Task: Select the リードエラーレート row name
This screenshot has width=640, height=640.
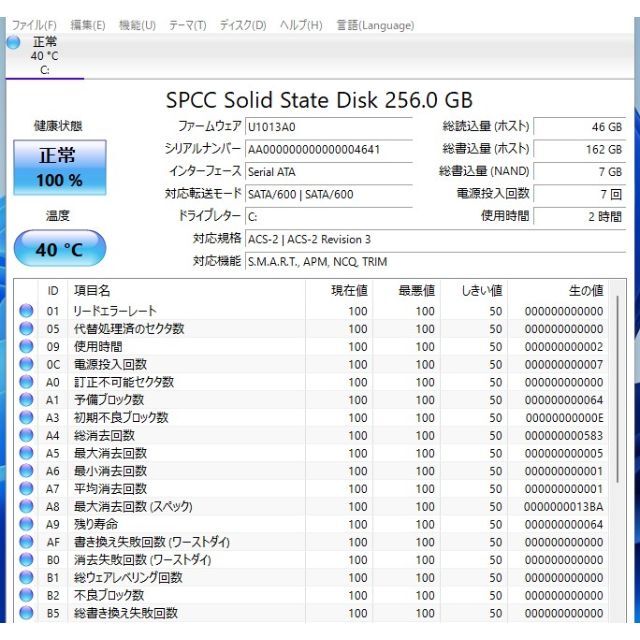Action: (x=115, y=311)
